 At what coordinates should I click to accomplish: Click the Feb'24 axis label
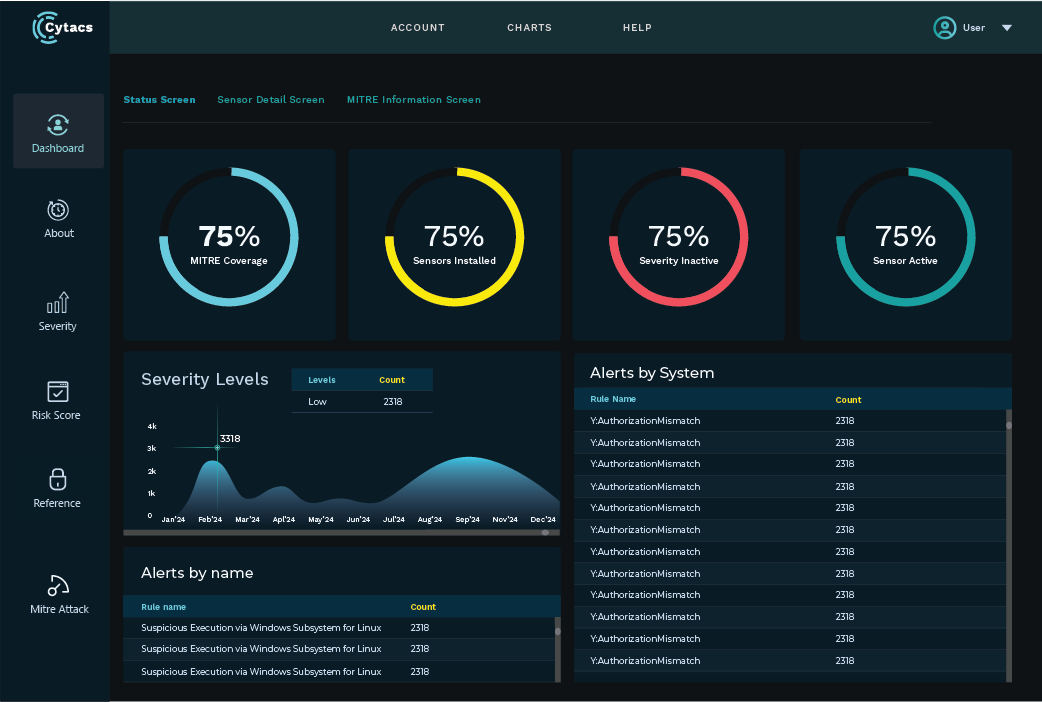tap(210, 519)
